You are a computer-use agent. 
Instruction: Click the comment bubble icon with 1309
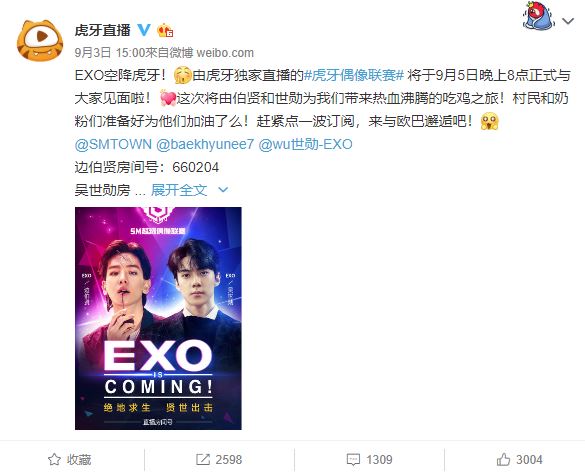(353, 459)
